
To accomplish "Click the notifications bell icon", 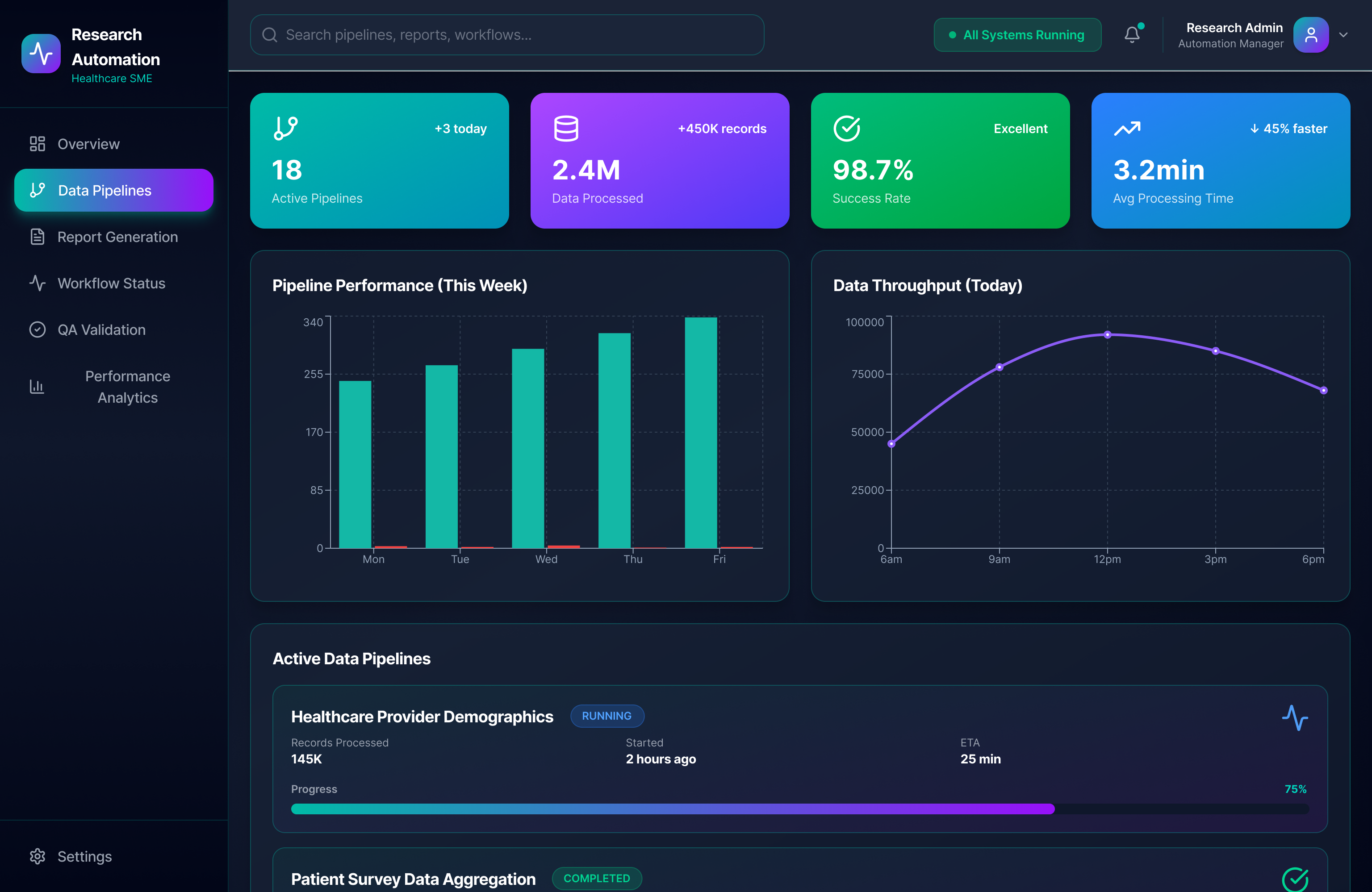I will click(x=1132, y=34).
